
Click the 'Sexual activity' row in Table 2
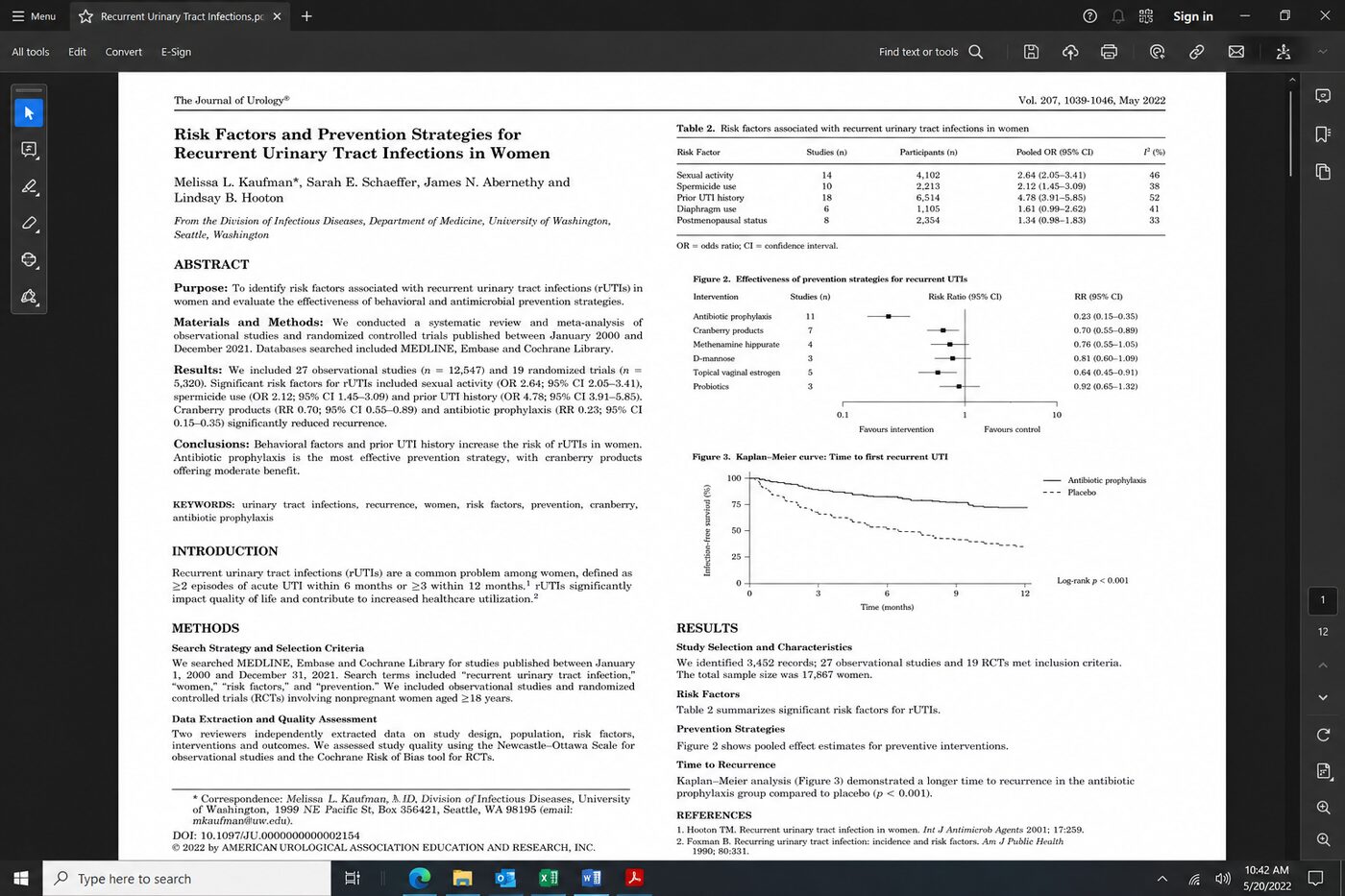click(919, 175)
